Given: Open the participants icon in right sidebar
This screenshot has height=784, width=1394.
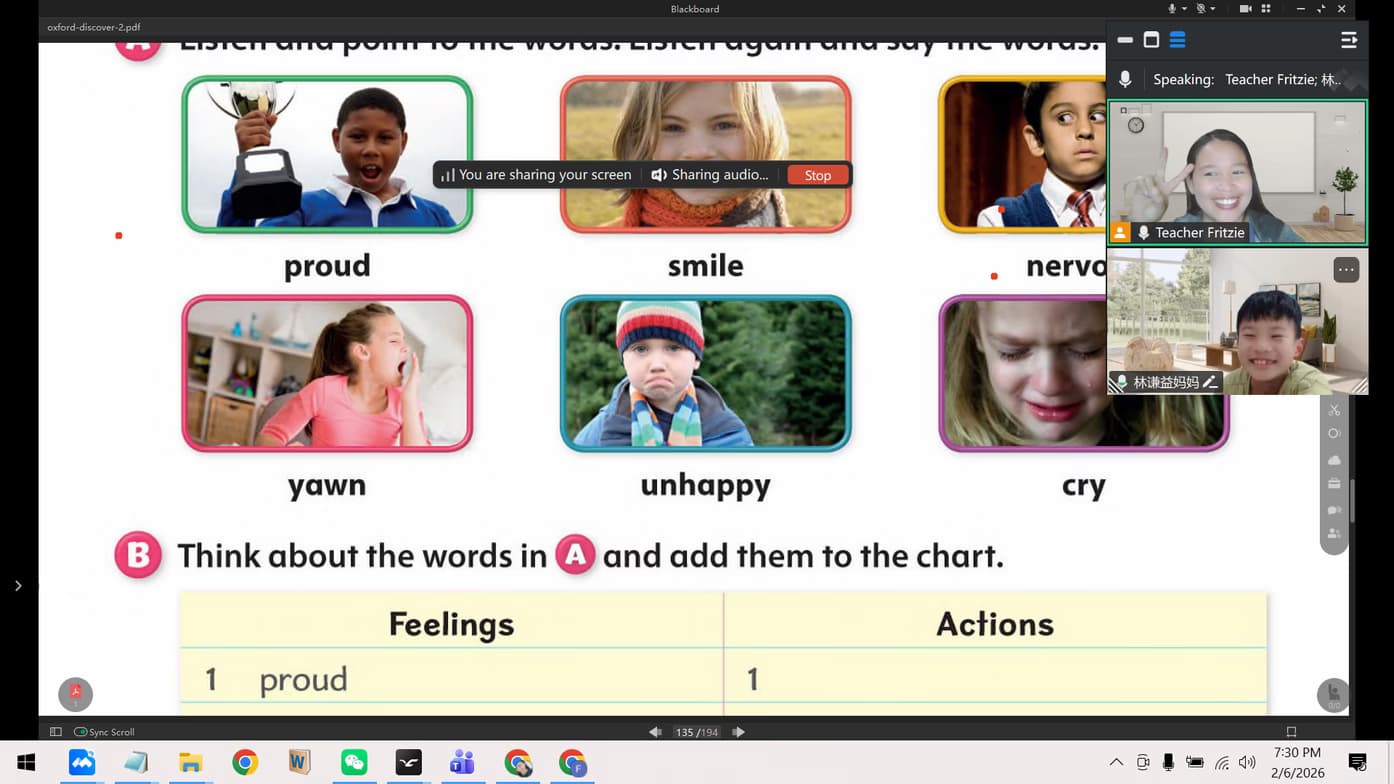Looking at the screenshot, I should pos(1334,534).
